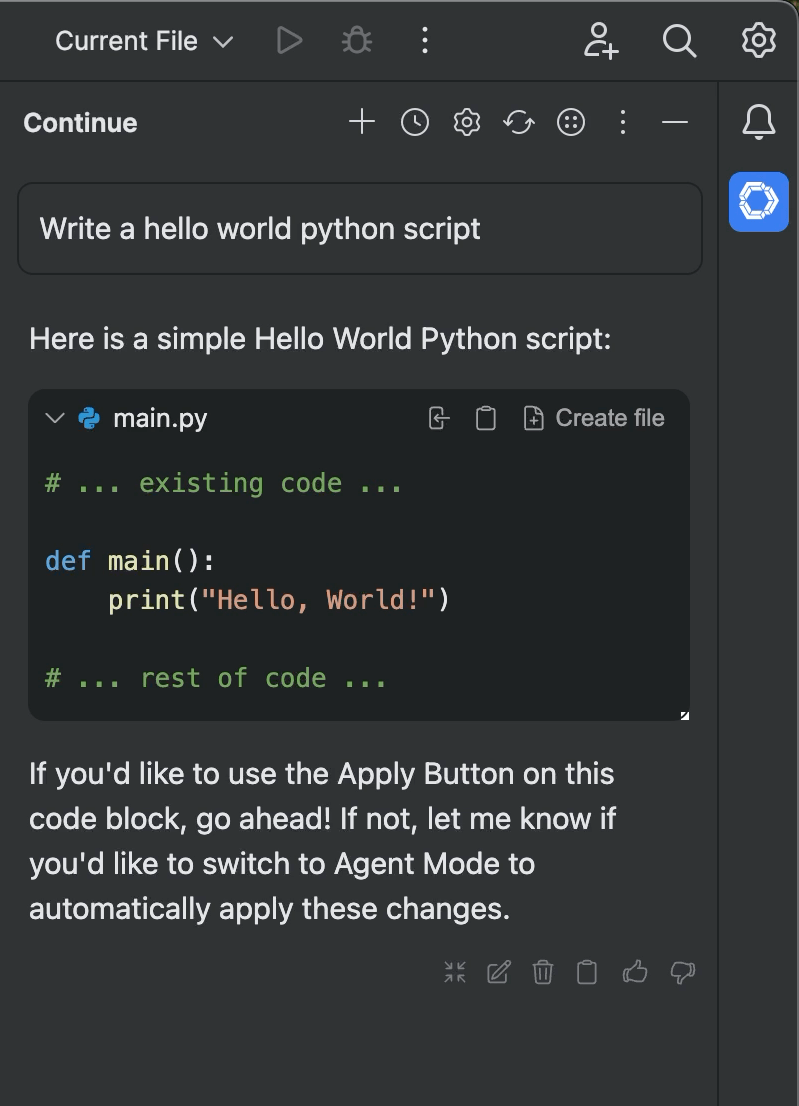
Task: Toggle compact view of the response
Action: click(x=455, y=971)
